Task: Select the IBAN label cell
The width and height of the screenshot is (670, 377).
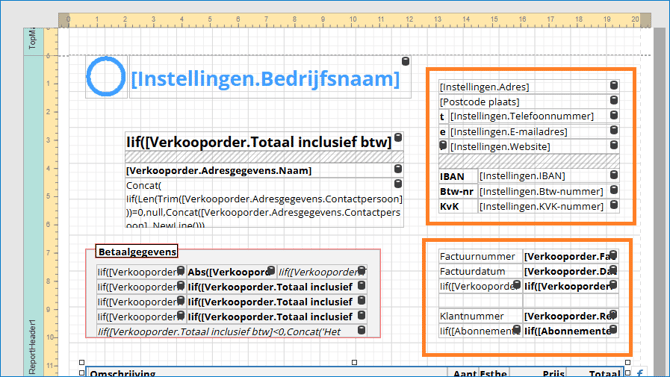Action: pos(458,176)
